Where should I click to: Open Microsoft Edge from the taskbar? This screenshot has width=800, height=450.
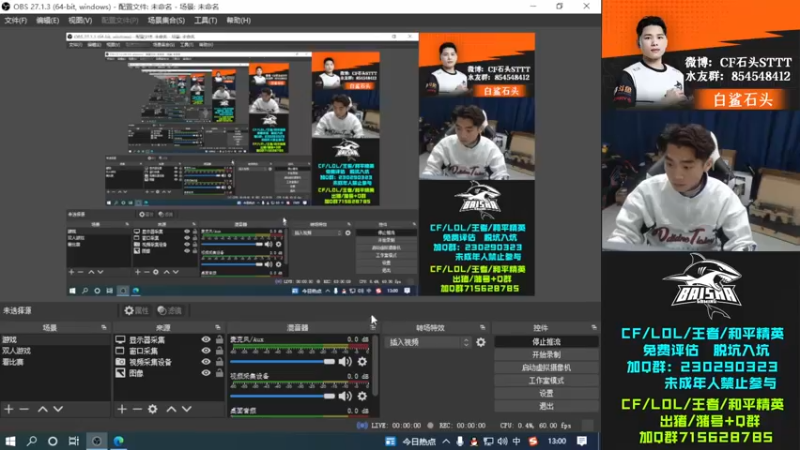point(118,441)
